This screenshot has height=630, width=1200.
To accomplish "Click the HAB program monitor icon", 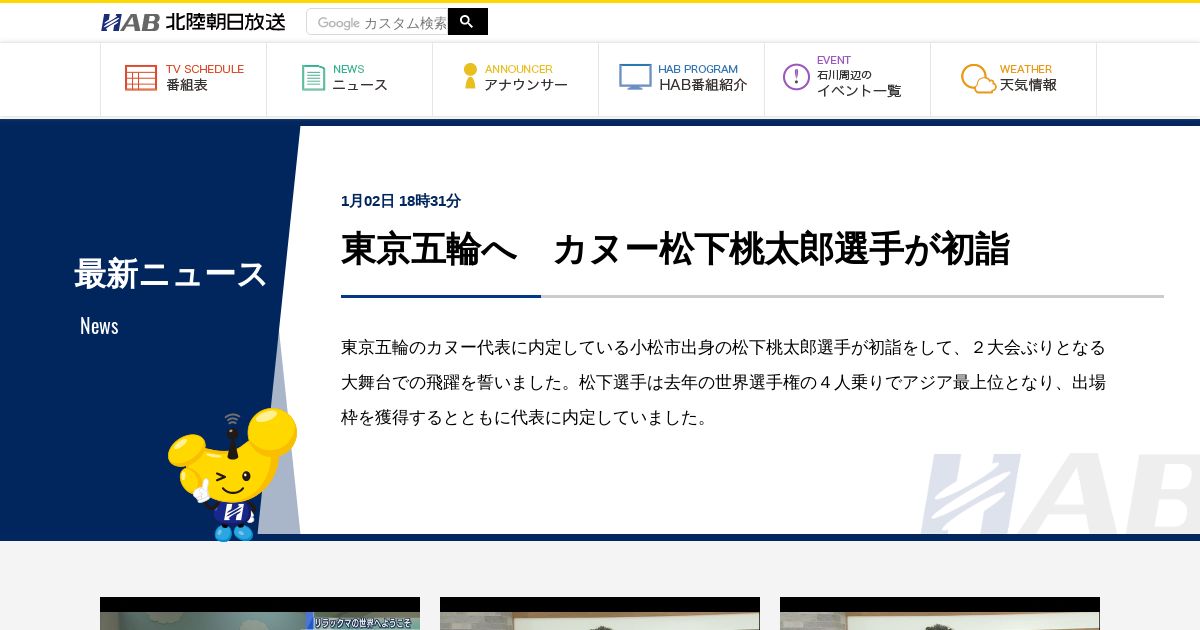I will 635,77.
